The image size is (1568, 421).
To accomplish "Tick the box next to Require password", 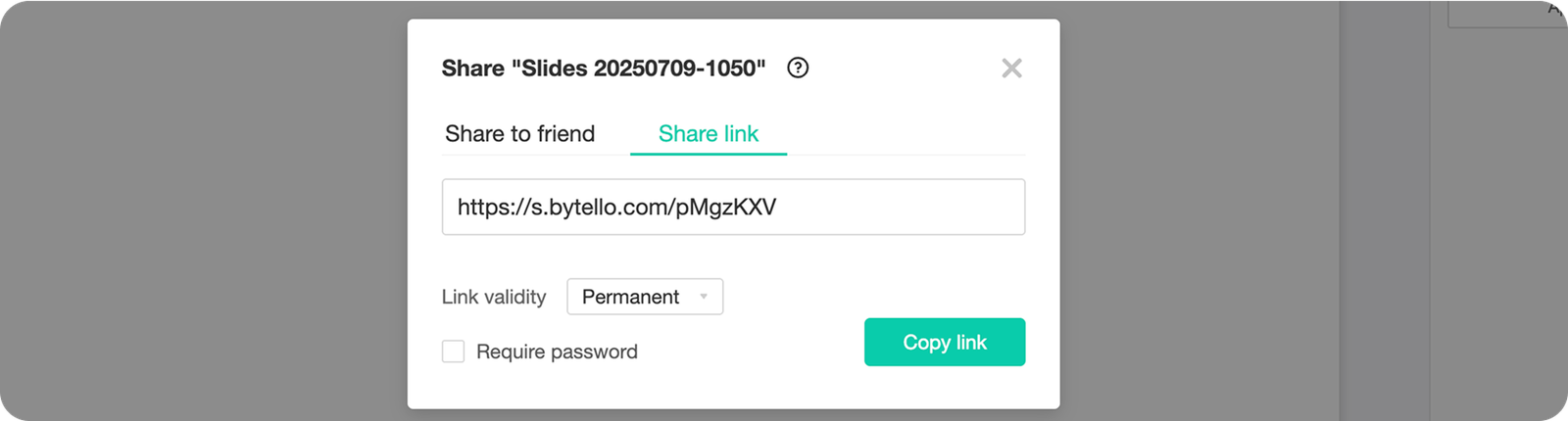I will coord(453,351).
